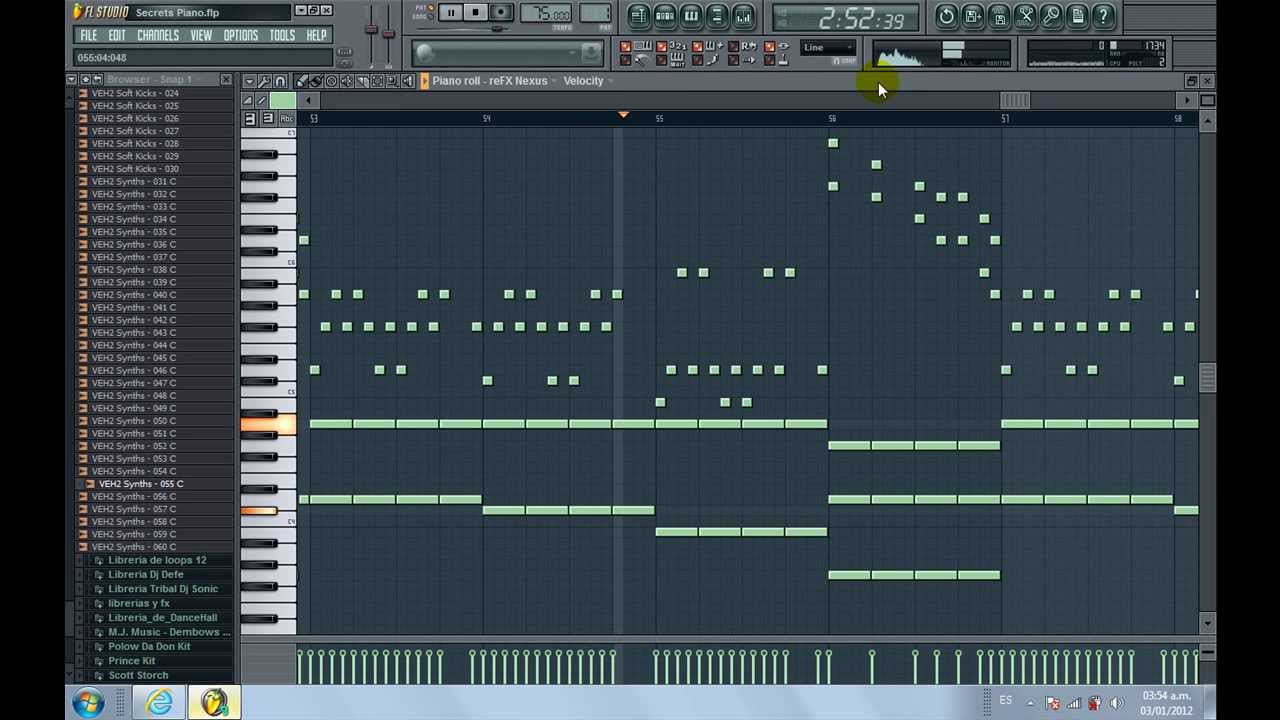Viewport: 1280px width, 720px height.
Task: Open the piano roll options dropdown arrow
Action: tap(250, 81)
